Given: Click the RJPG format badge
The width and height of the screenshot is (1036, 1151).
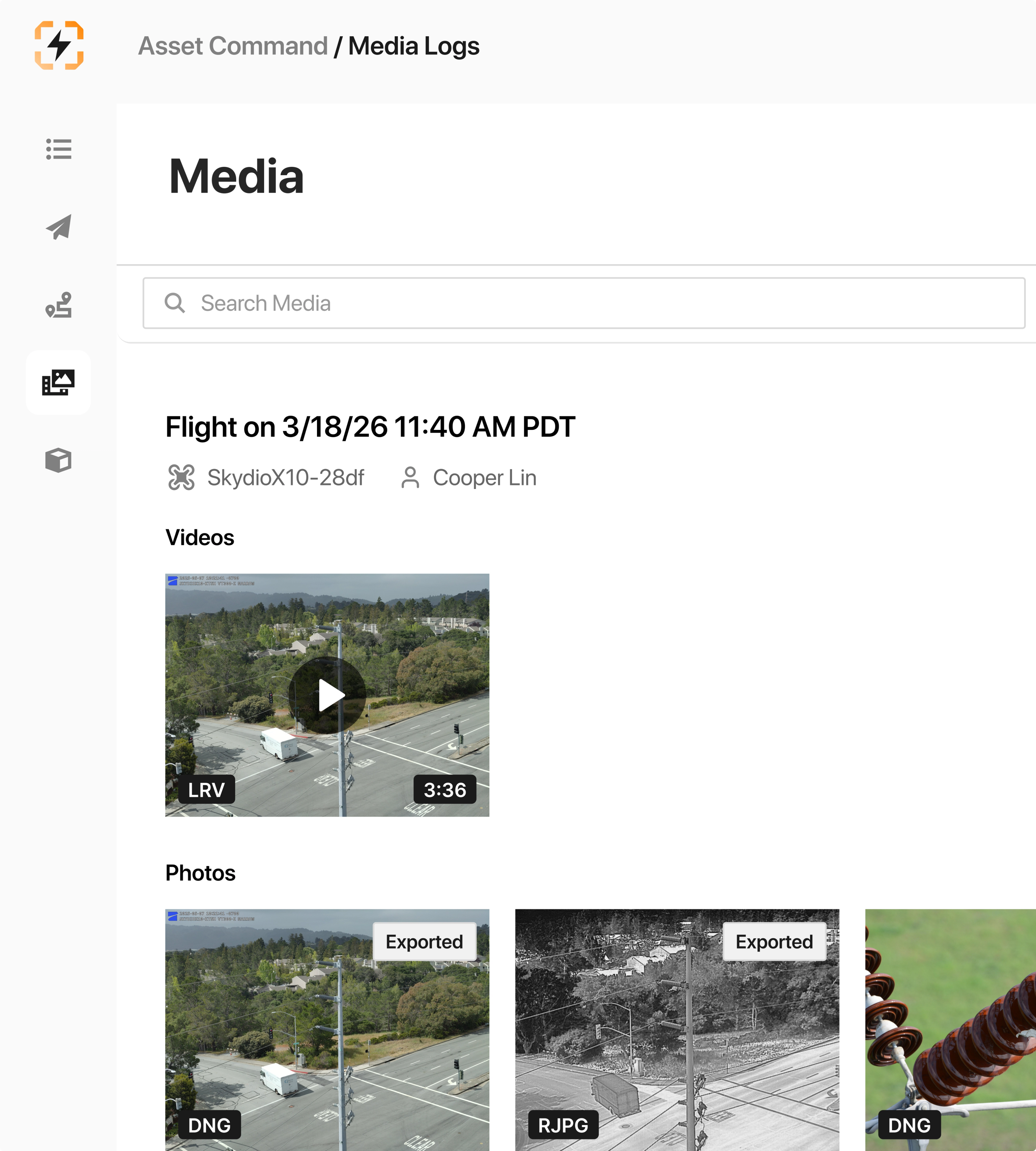Looking at the screenshot, I should click(x=564, y=1125).
